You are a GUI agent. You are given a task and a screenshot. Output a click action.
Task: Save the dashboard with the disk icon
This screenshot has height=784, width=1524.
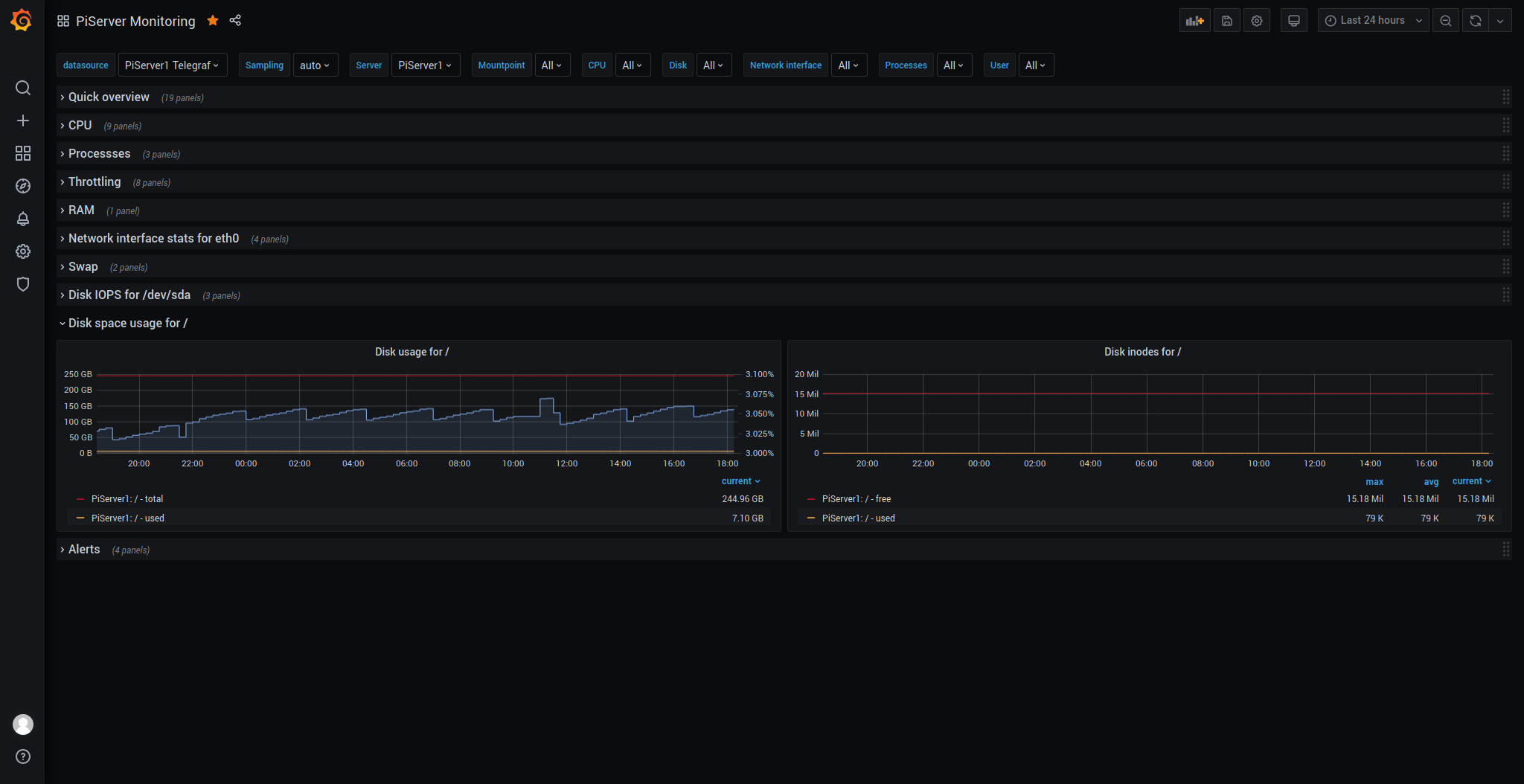pyautogui.click(x=1227, y=21)
